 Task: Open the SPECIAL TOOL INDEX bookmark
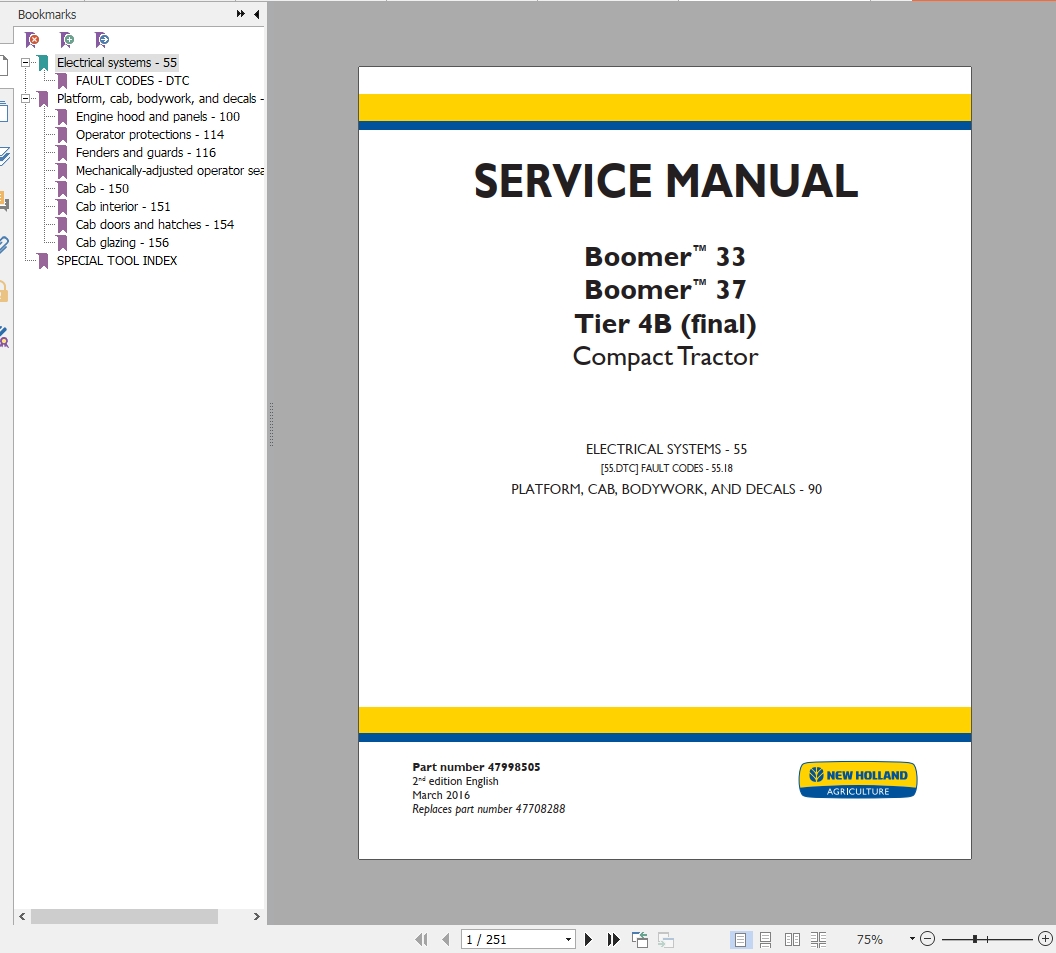click(x=117, y=261)
